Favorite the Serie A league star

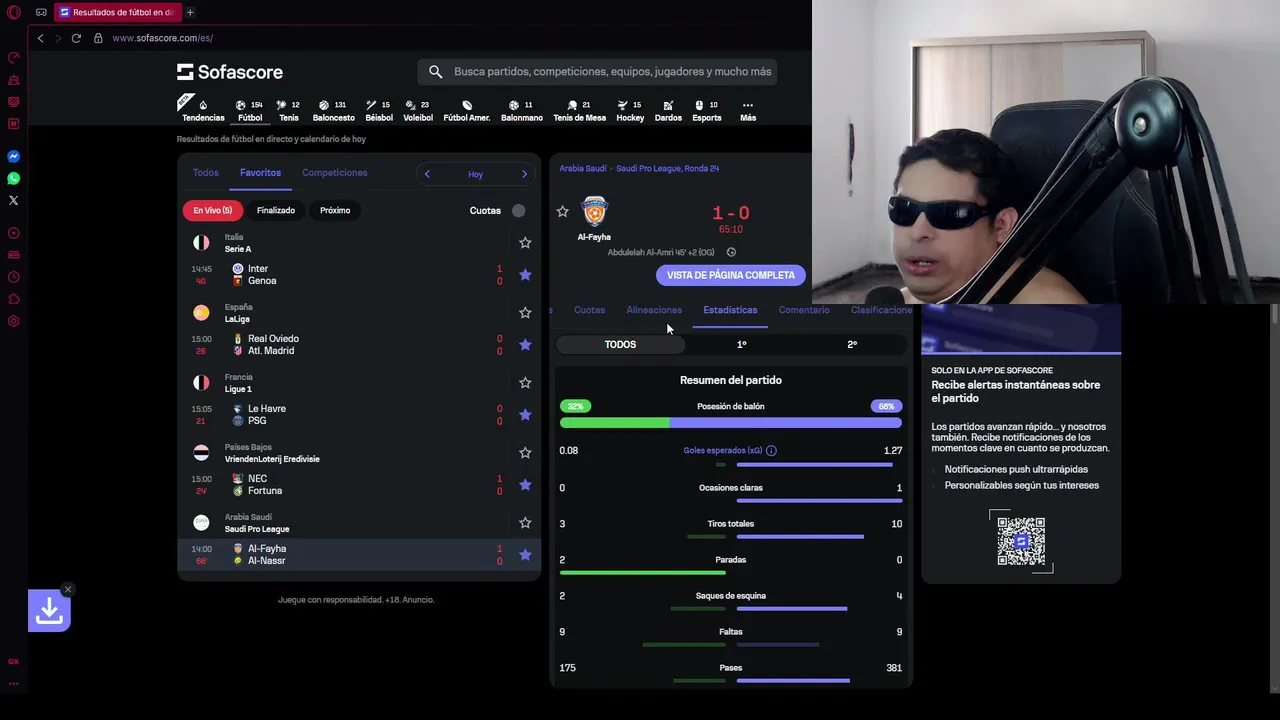(x=525, y=242)
